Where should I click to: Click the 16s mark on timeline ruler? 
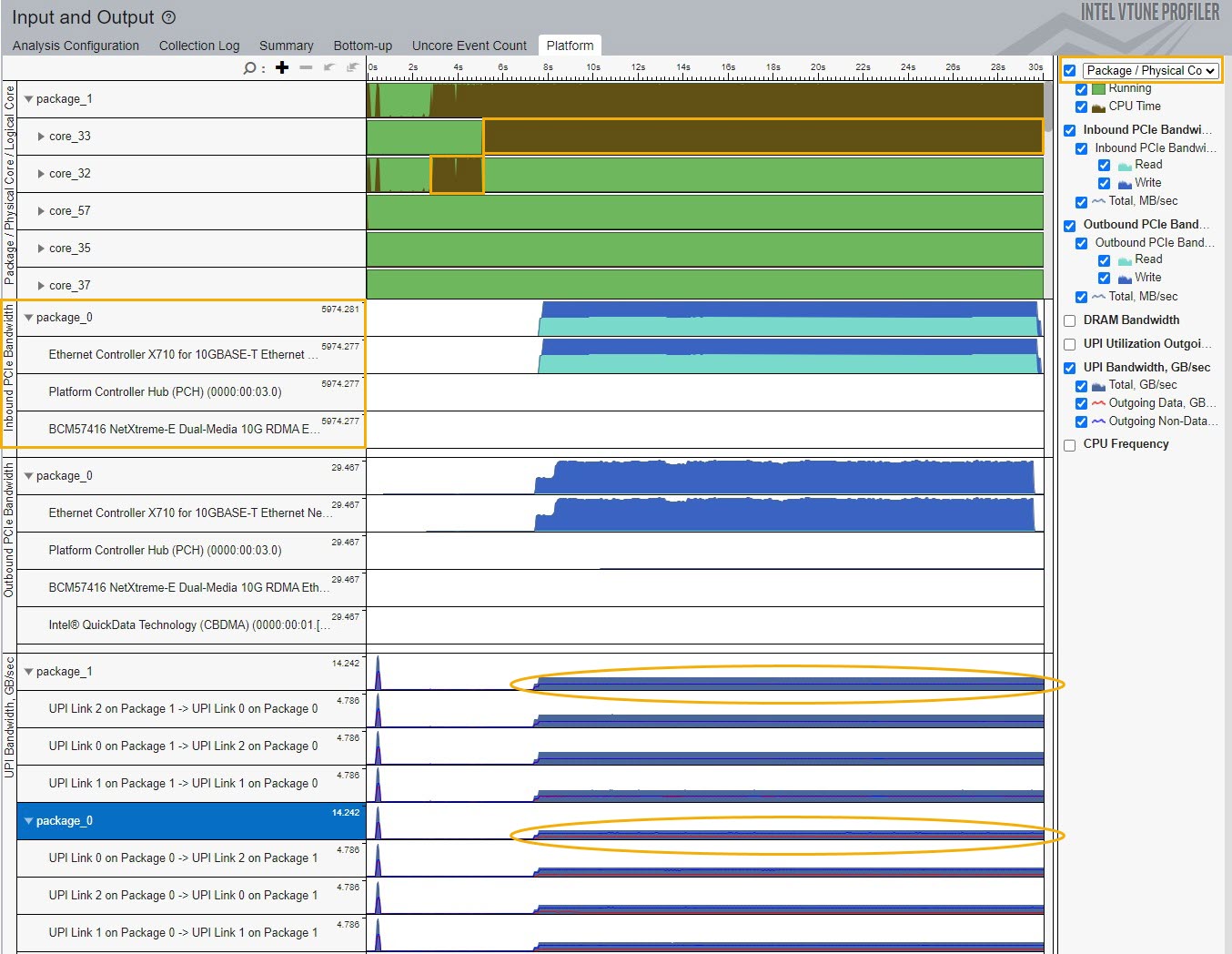click(728, 68)
